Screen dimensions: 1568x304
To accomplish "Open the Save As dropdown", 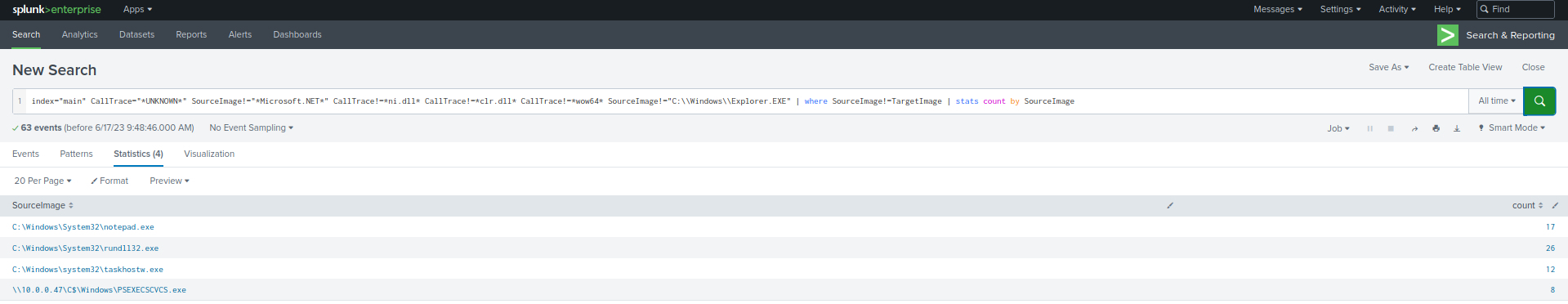I will (x=1388, y=68).
